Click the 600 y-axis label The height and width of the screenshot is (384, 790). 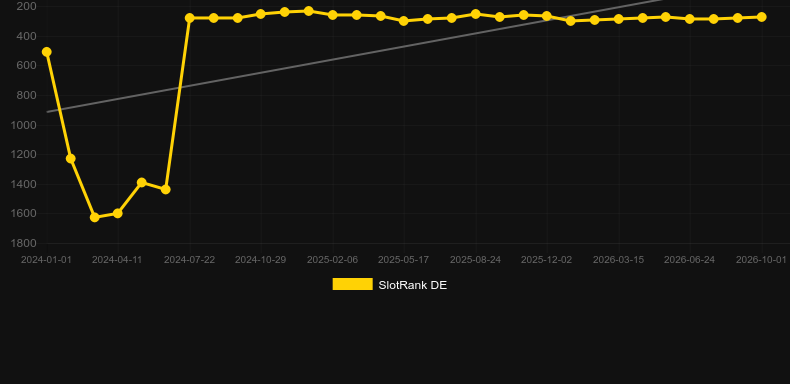[27, 66]
